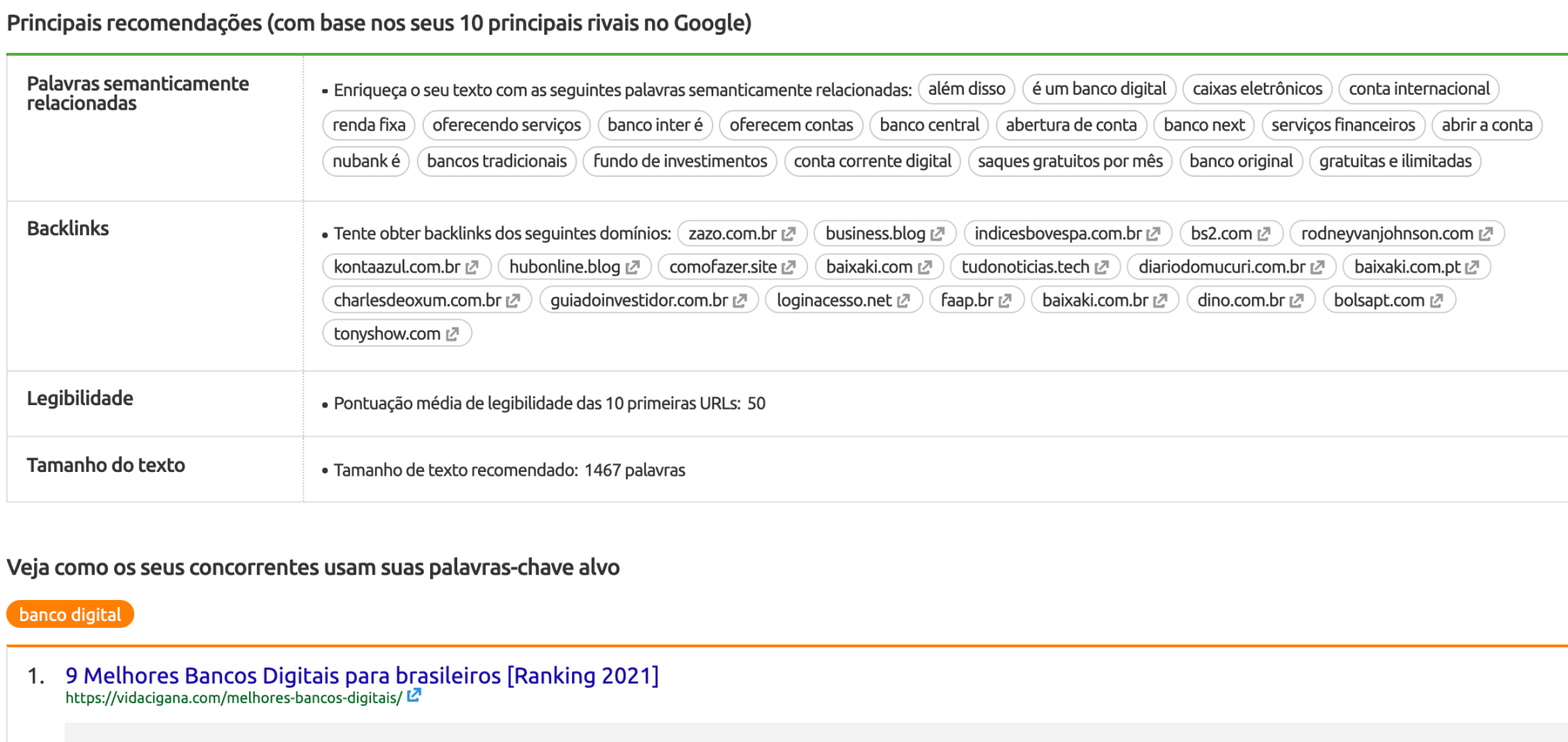The image size is (1568, 742).
Task: Click the 'renda fixa' keyword tag
Action: click(369, 125)
